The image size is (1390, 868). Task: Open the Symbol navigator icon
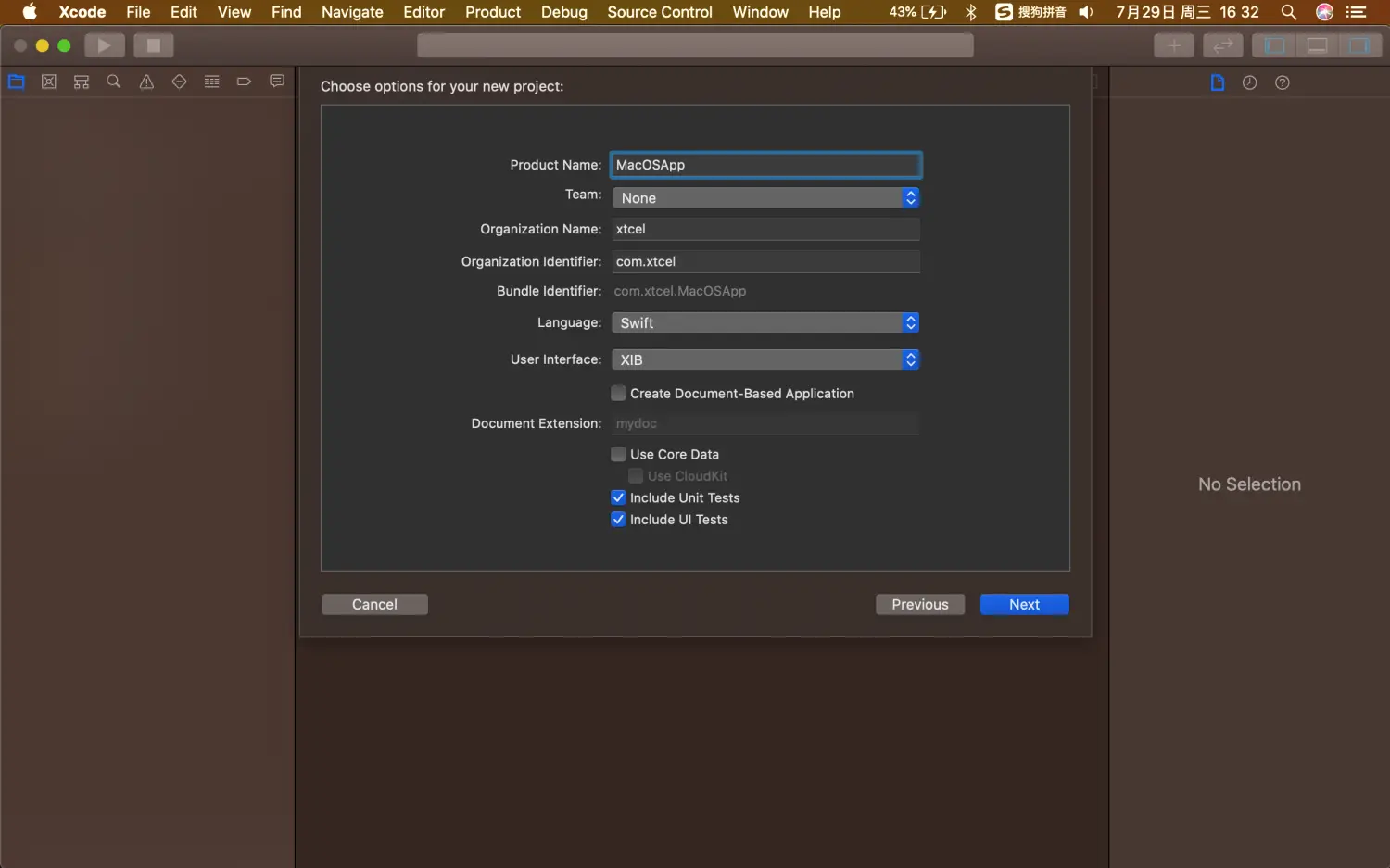pyautogui.click(x=82, y=82)
